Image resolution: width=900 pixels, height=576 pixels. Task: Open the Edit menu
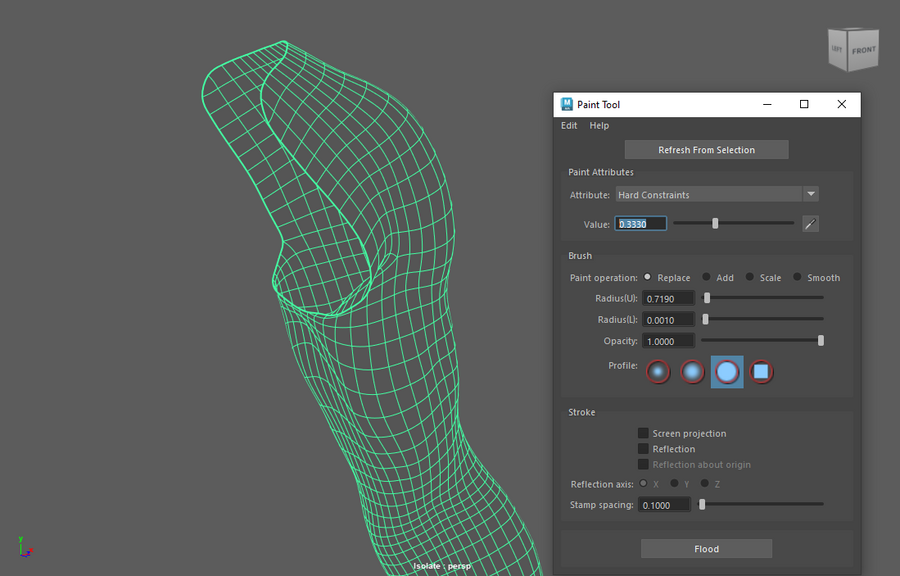(569, 126)
